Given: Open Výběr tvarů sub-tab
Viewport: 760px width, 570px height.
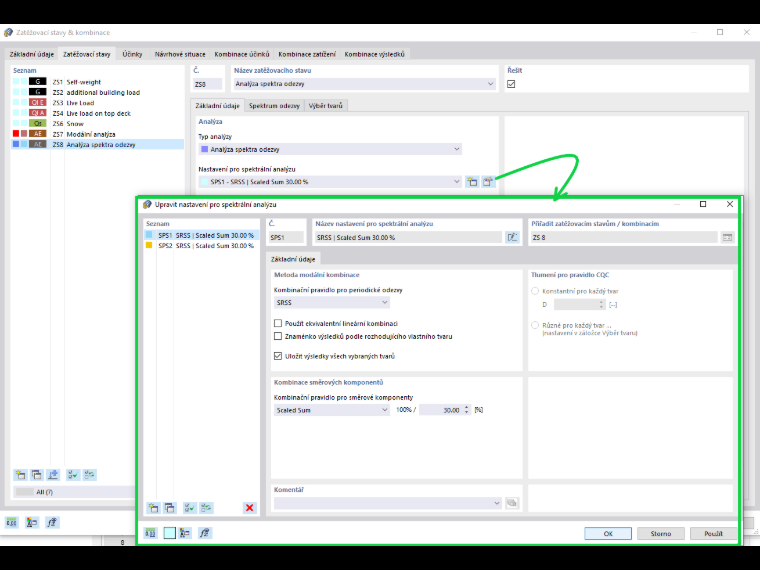Looking at the screenshot, I should coord(326,106).
